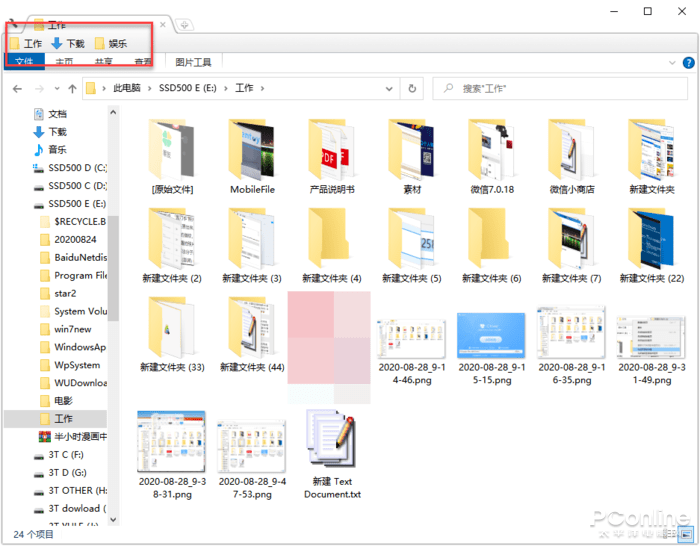Select $RECYCLE.BIN folder in tree
The width and height of the screenshot is (700, 546).
click(x=73, y=222)
